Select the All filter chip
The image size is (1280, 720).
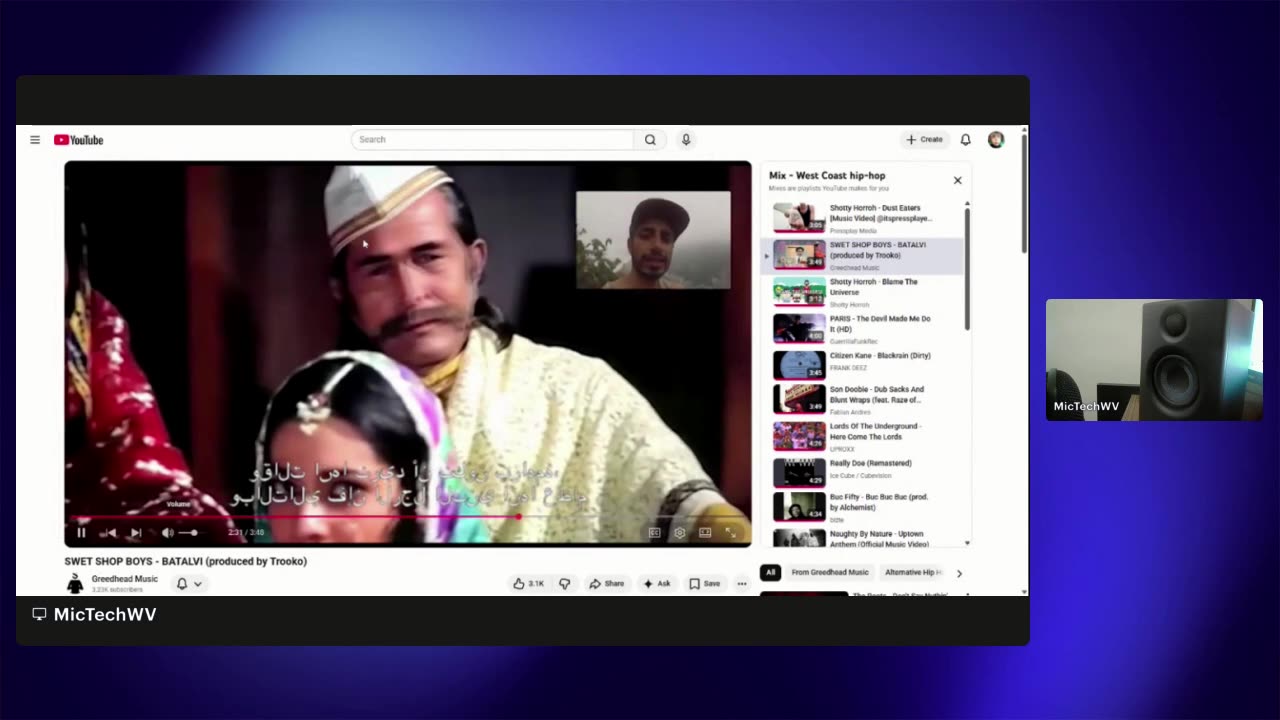coord(770,573)
